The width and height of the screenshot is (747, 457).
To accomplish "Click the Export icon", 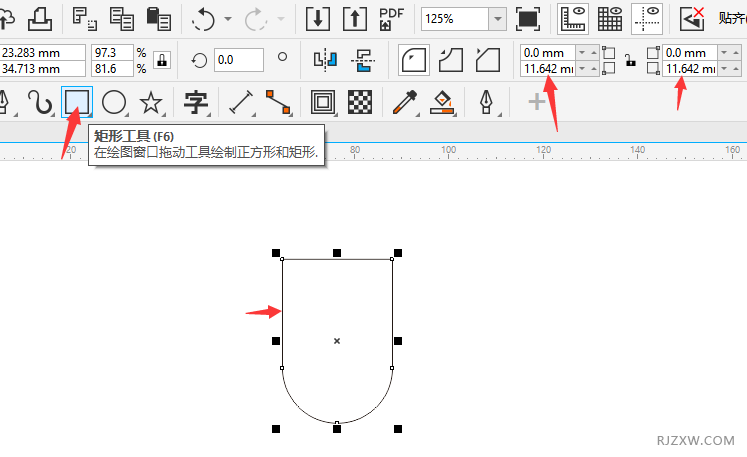I will point(355,19).
